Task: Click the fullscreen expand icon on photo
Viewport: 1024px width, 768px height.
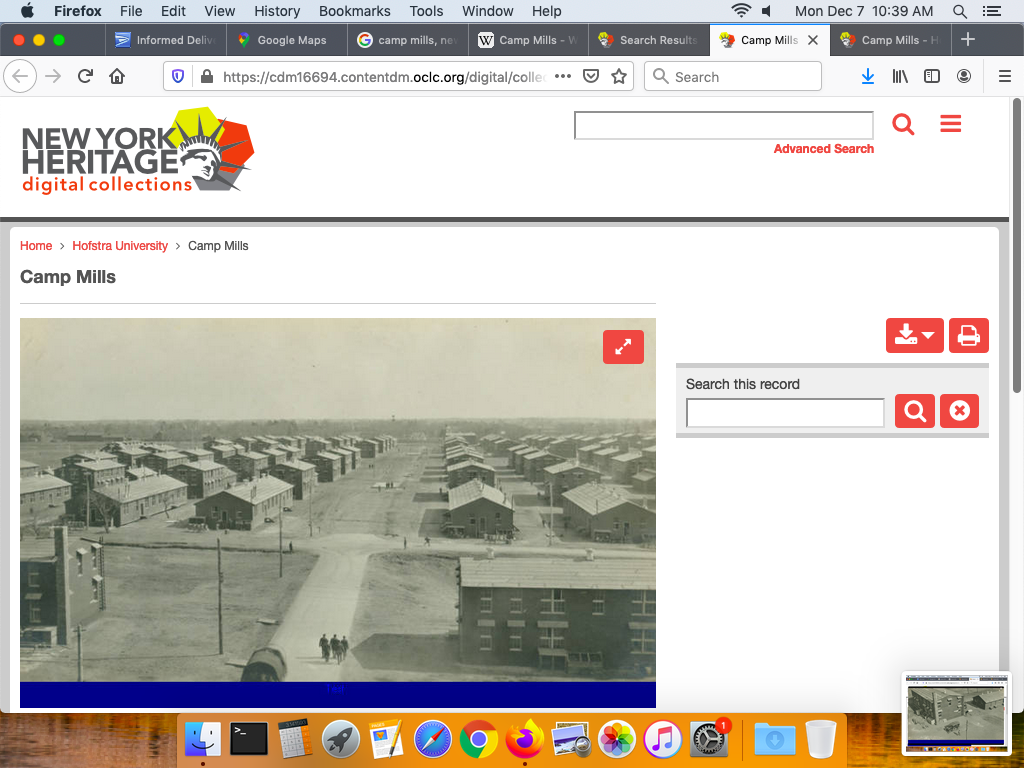Action: point(623,347)
